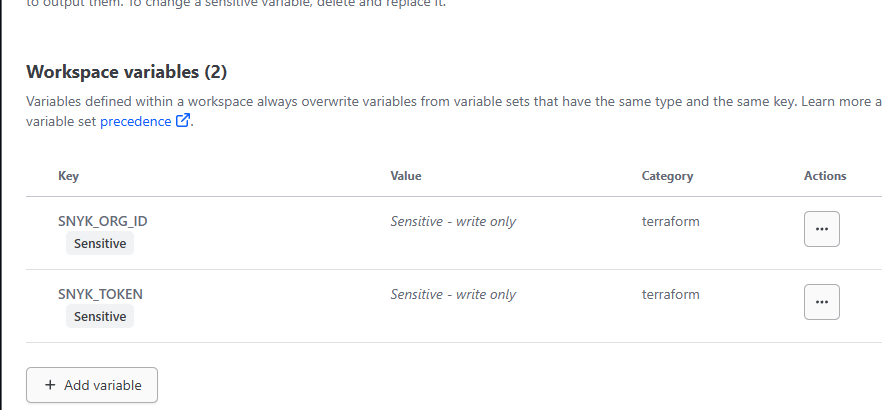
Task: Click the Sensitive badge under SNYK_ORG_ID
Action: pos(100,244)
